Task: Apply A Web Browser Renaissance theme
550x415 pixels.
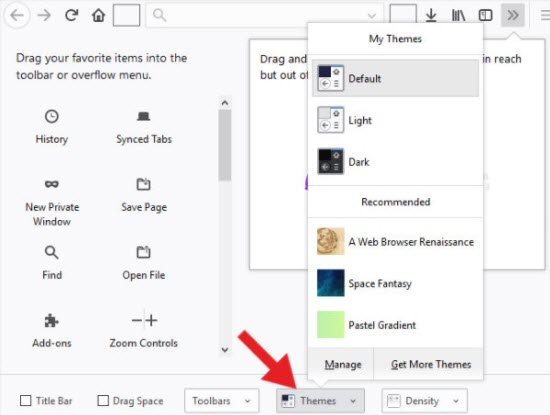Action: point(395,241)
